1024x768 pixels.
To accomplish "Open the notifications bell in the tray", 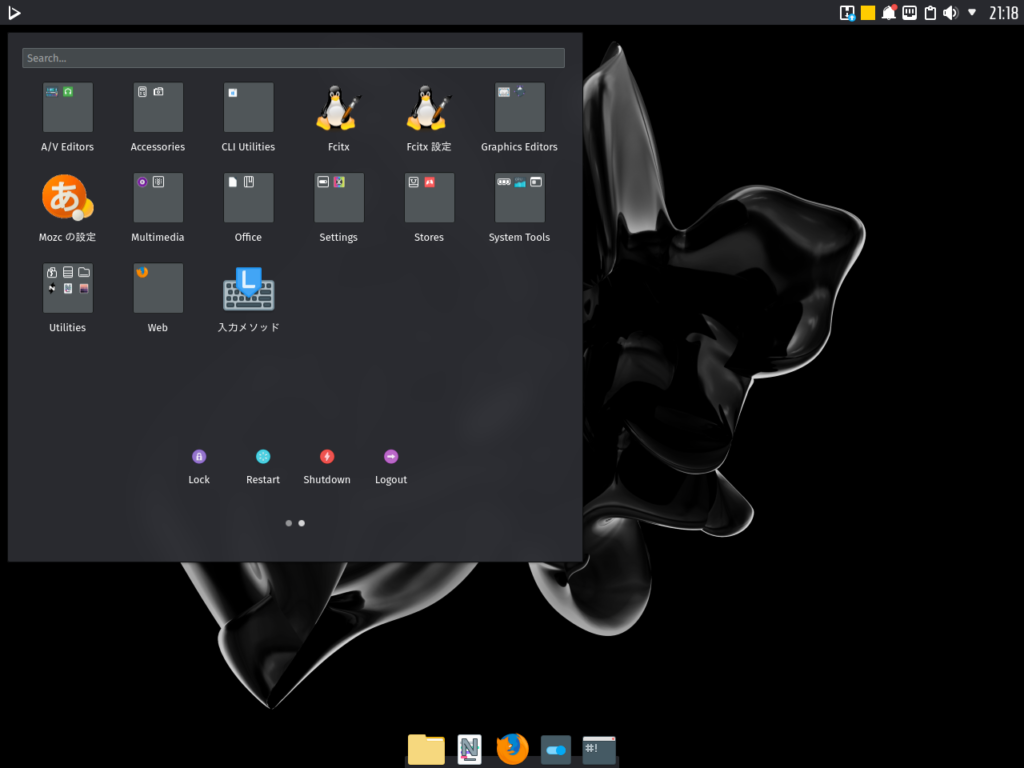I will (889, 12).
